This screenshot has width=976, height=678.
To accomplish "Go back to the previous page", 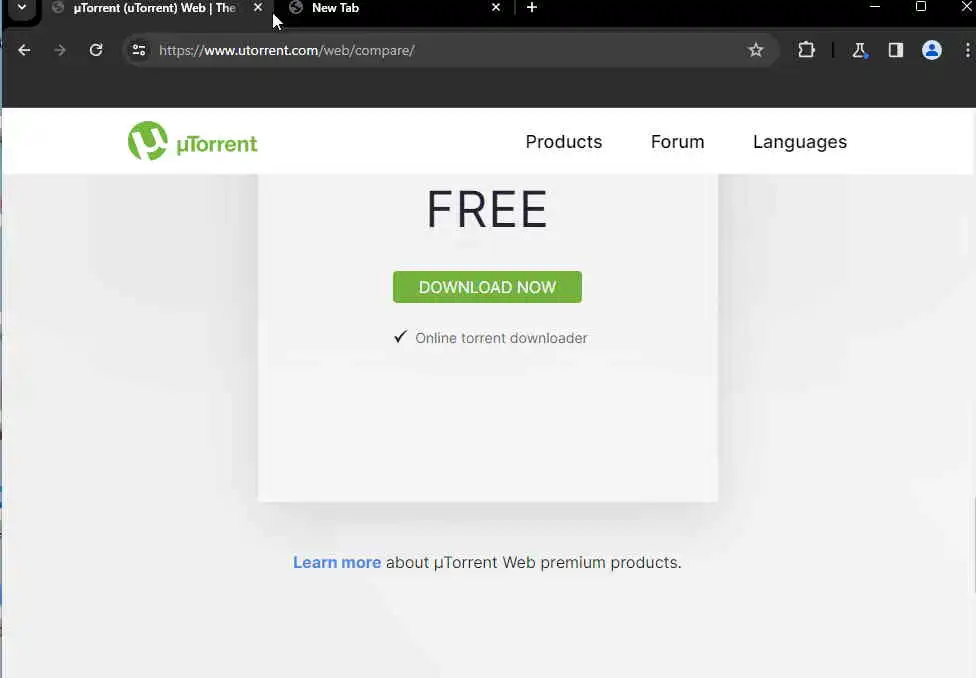I will (24, 50).
